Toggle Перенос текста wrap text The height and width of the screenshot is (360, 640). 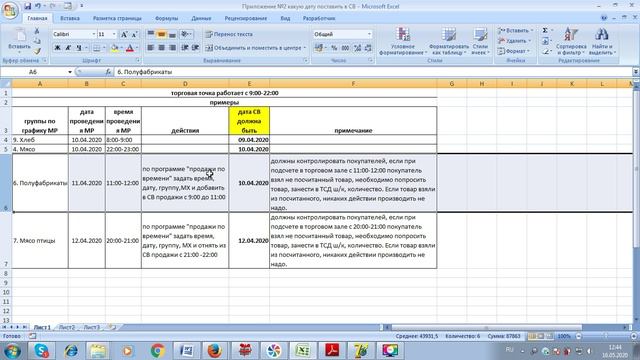point(229,34)
